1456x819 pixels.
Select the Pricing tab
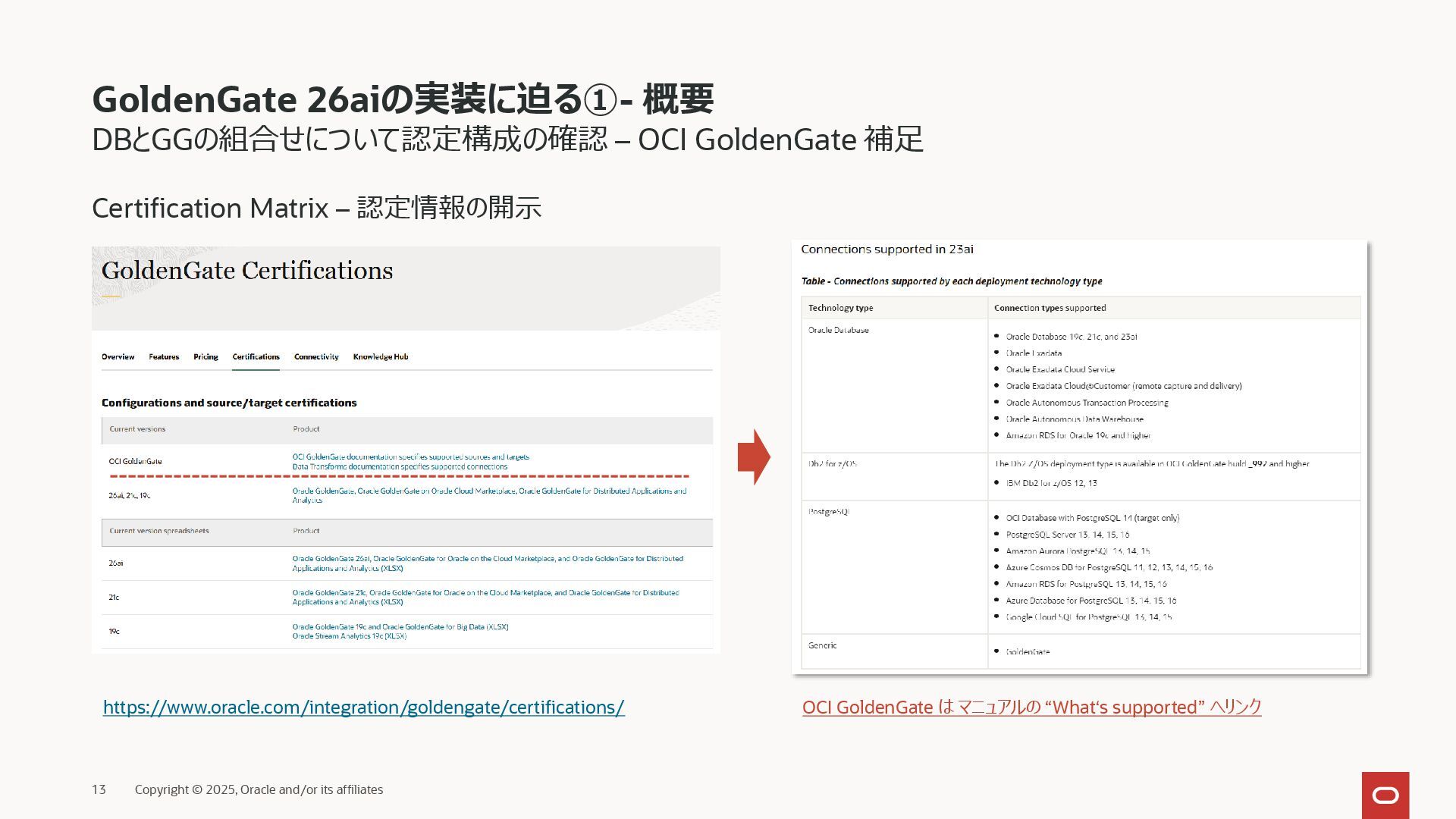206,356
